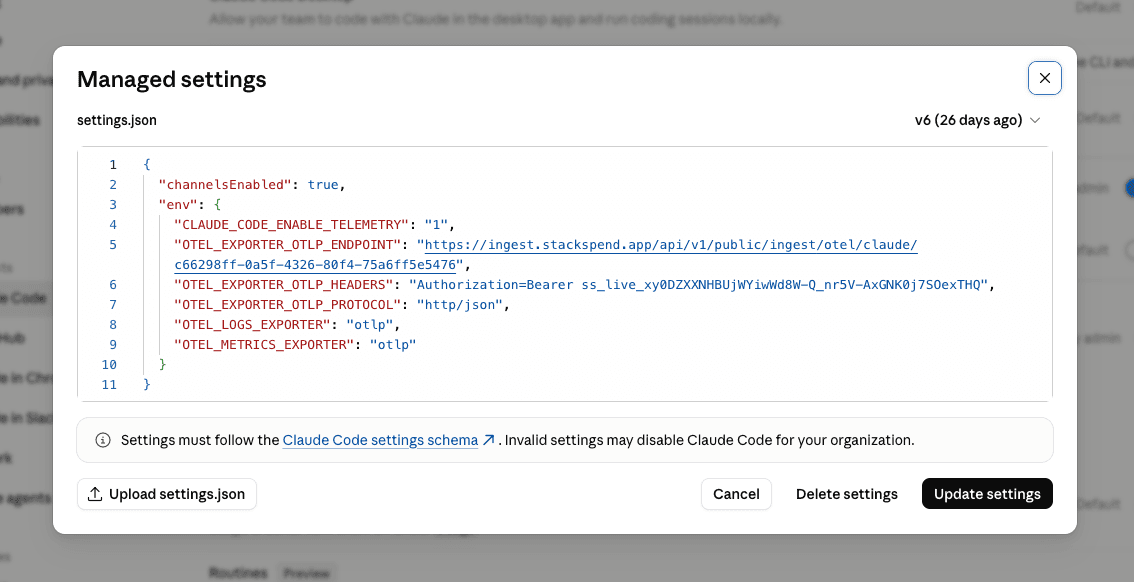Click the "CLAUDE_CODE_ENABLE_TELEMETRY" key
The image size is (1134, 582).
290,225
